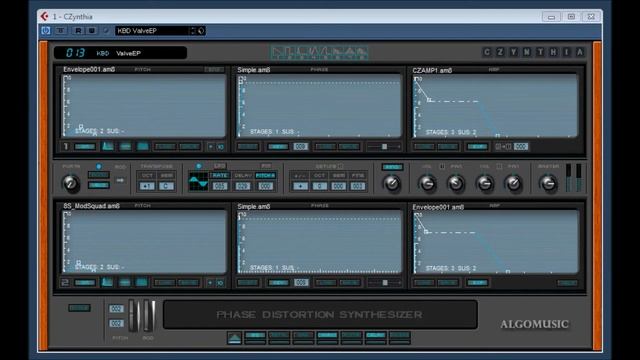Image resolution: width=640 pixels, height=360 pixels.
Task: Click the plus icon in line 1 pitch row
Action: [x=210, y=146]
